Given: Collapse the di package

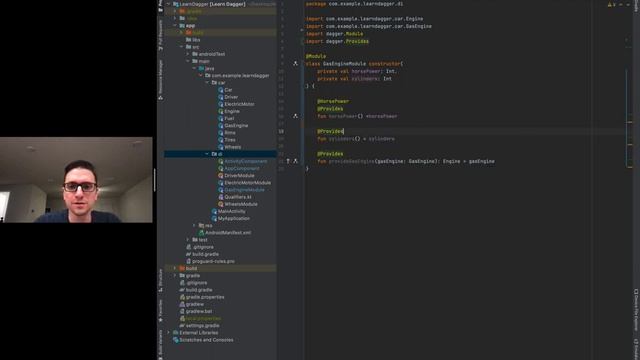Looking at the screenshot, I should [x=207, y=154].
